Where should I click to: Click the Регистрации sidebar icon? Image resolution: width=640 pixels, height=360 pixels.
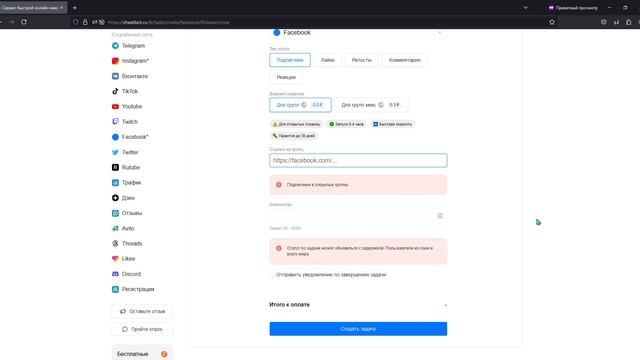115,289
